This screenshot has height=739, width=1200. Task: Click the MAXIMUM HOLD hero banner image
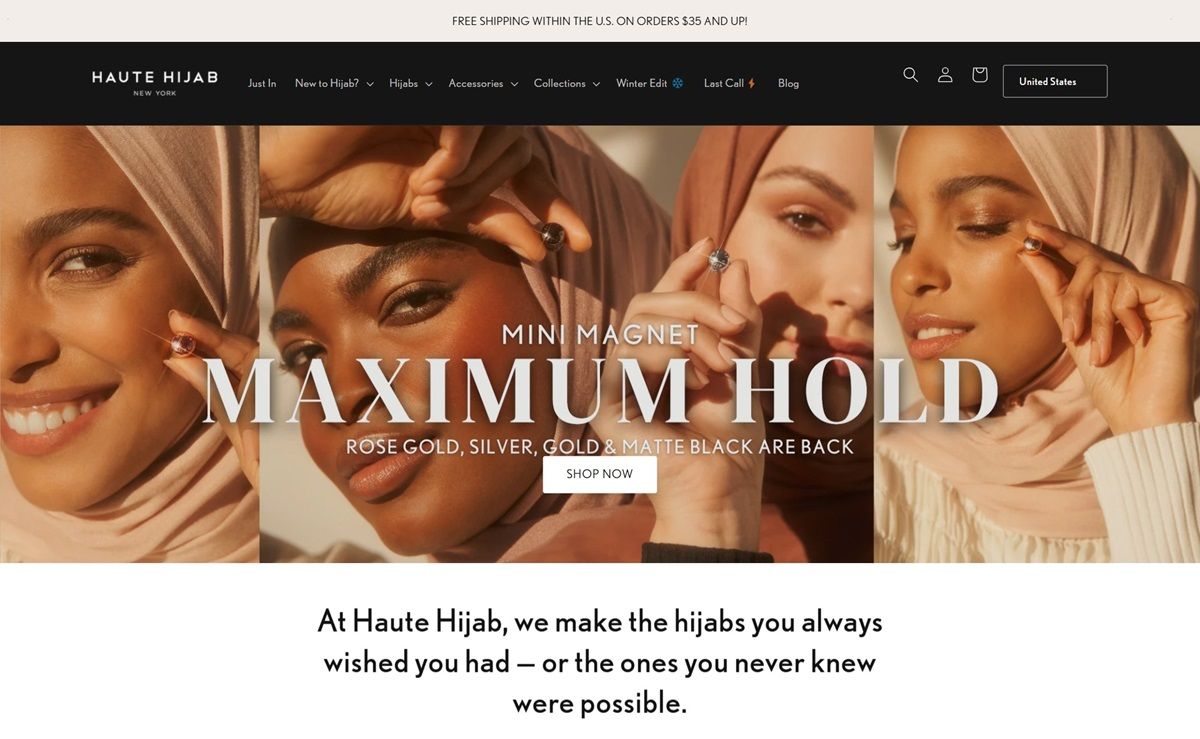pos(600,344)
